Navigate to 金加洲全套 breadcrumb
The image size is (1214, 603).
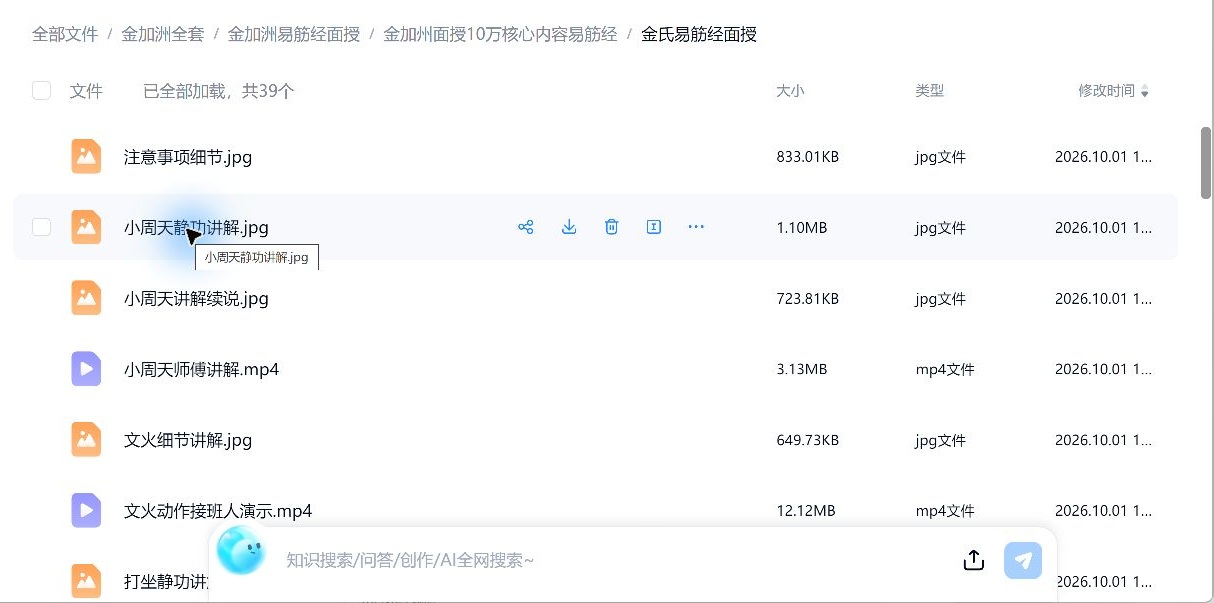[x=163, y=34]
